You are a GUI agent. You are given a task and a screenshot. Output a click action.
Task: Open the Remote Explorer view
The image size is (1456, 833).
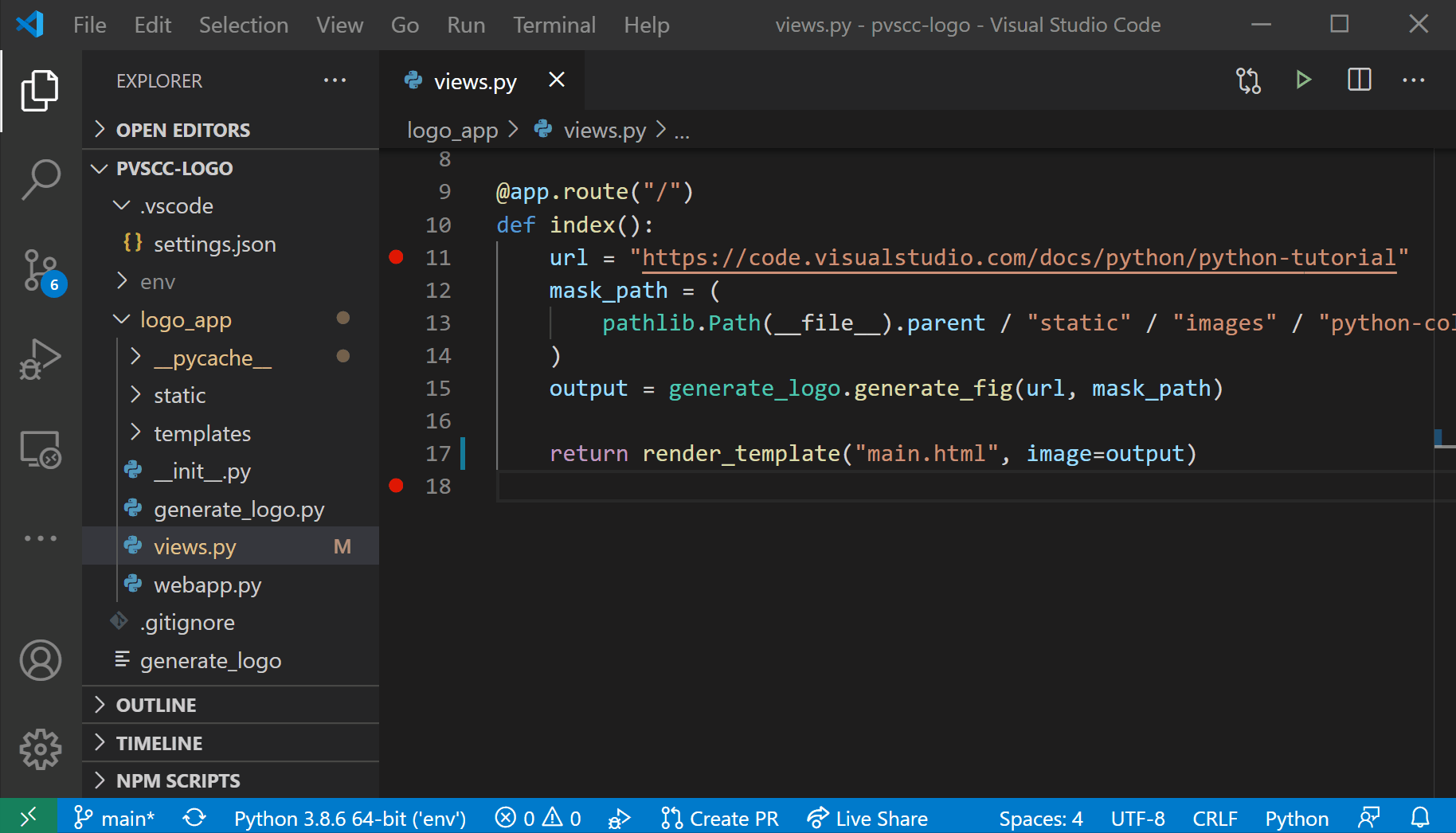pyautogui.click(x=40, y=448)
